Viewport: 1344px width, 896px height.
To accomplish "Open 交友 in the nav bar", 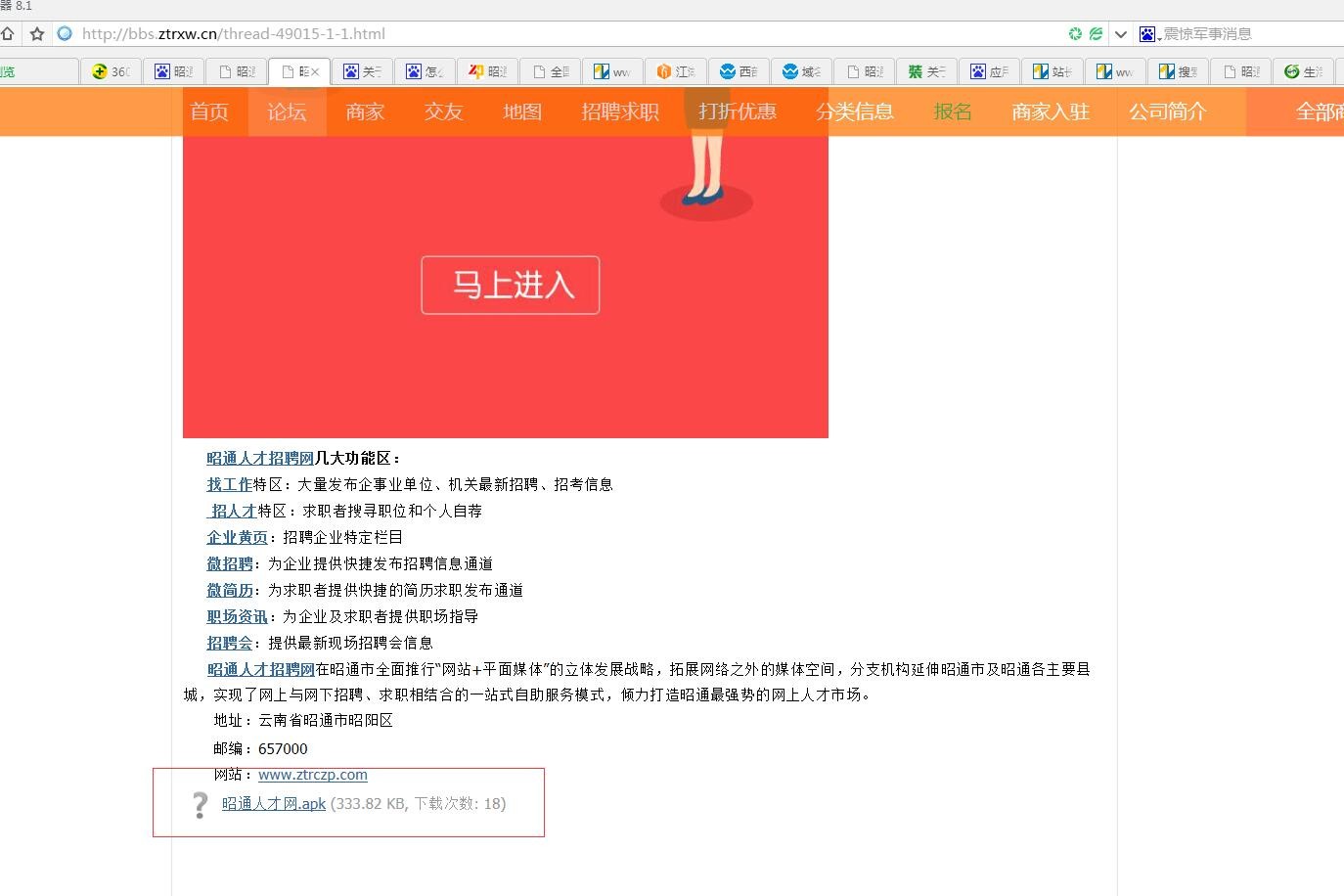I will 444,112.
